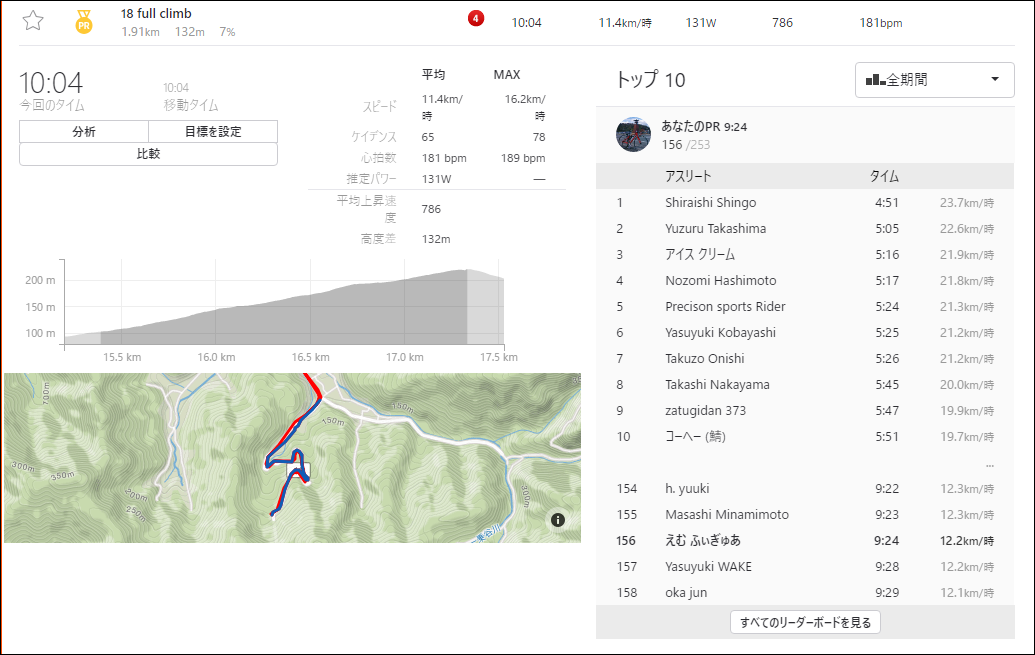Click the large 10:04 今回のタイム value

coord(51,83)
